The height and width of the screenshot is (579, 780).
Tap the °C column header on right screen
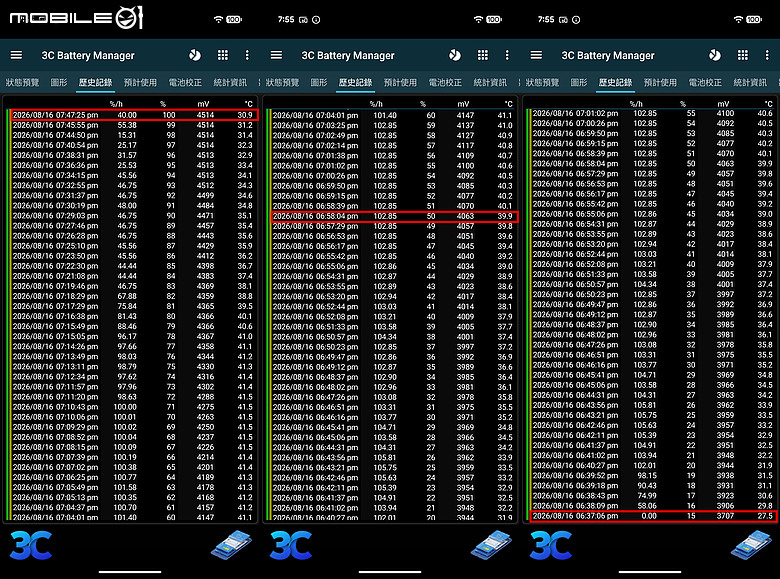[768, 104]
